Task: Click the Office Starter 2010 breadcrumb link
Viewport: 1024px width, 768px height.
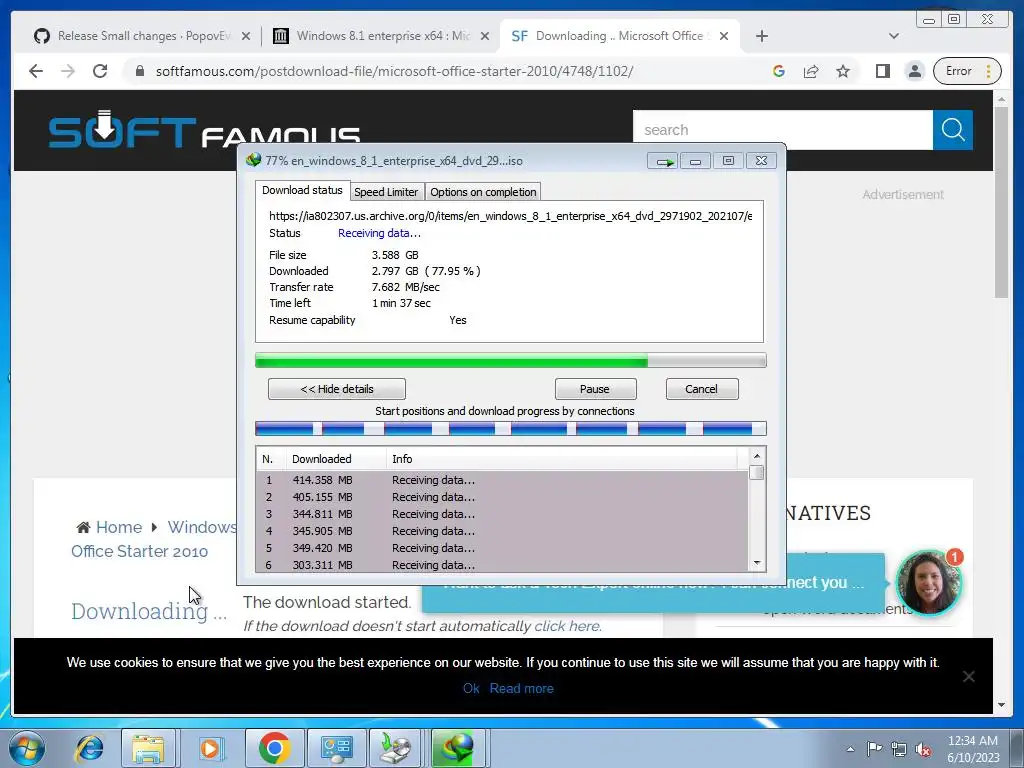Action: click(139, 551)
